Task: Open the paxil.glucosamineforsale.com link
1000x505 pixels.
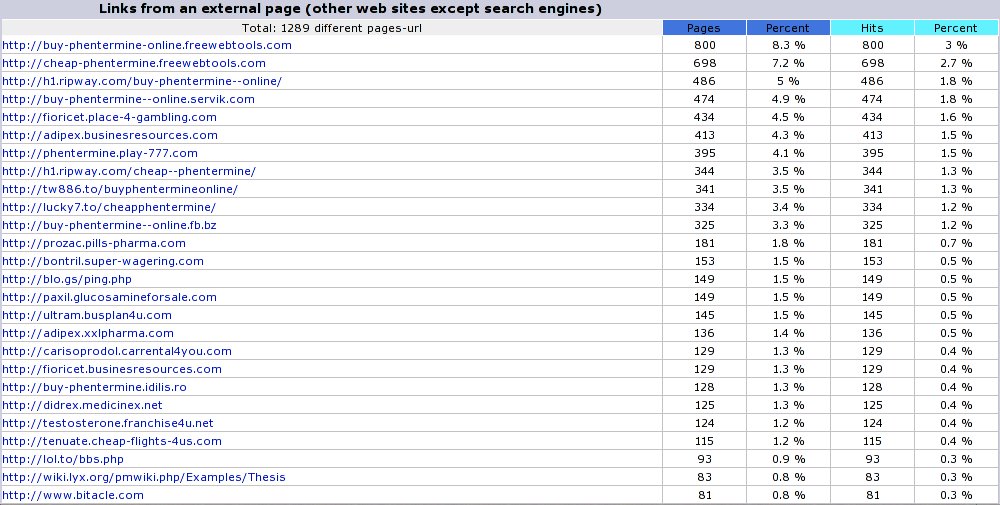Action: tap(109, 297)
